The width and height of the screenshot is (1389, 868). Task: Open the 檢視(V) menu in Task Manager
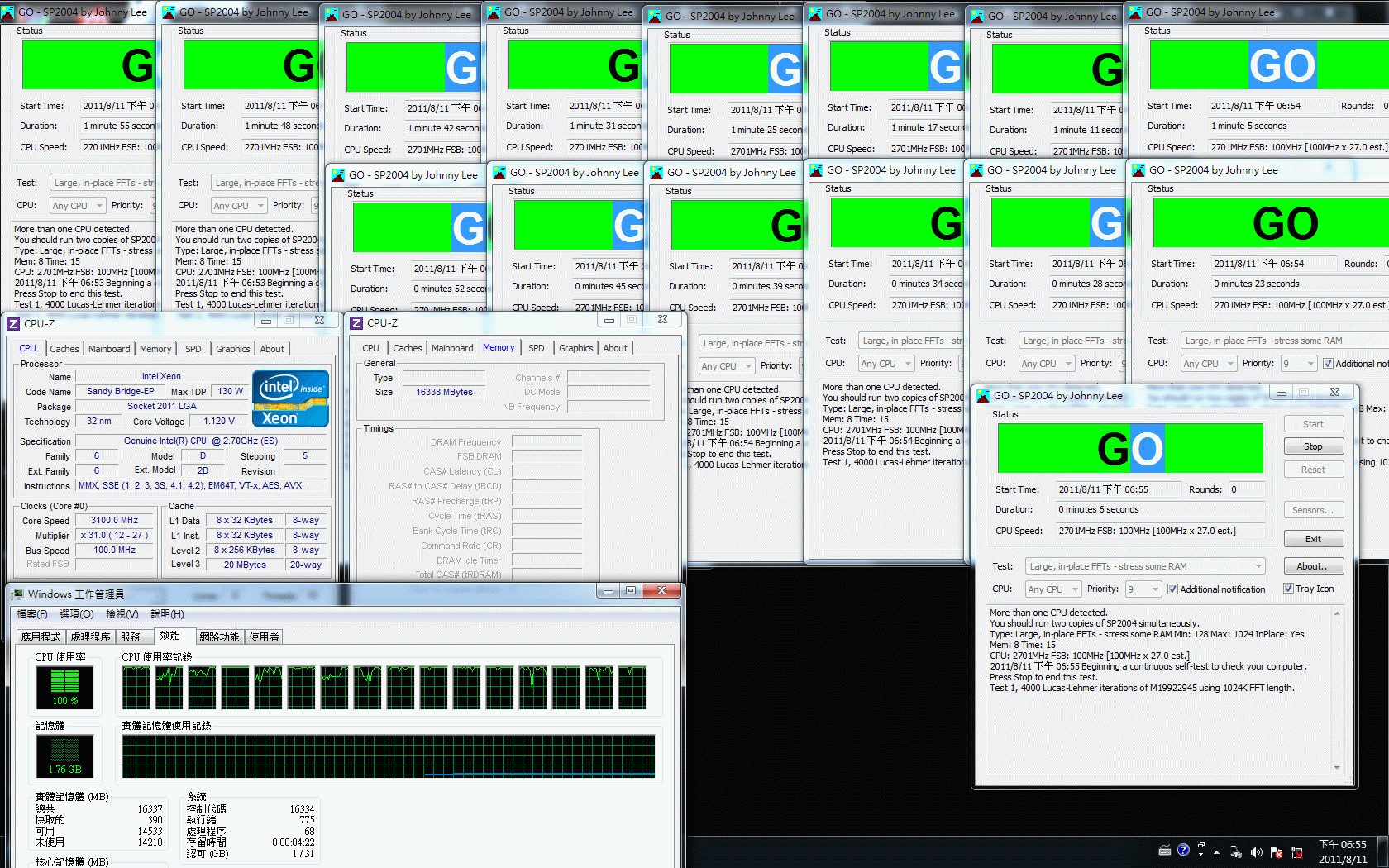[122, 614]
